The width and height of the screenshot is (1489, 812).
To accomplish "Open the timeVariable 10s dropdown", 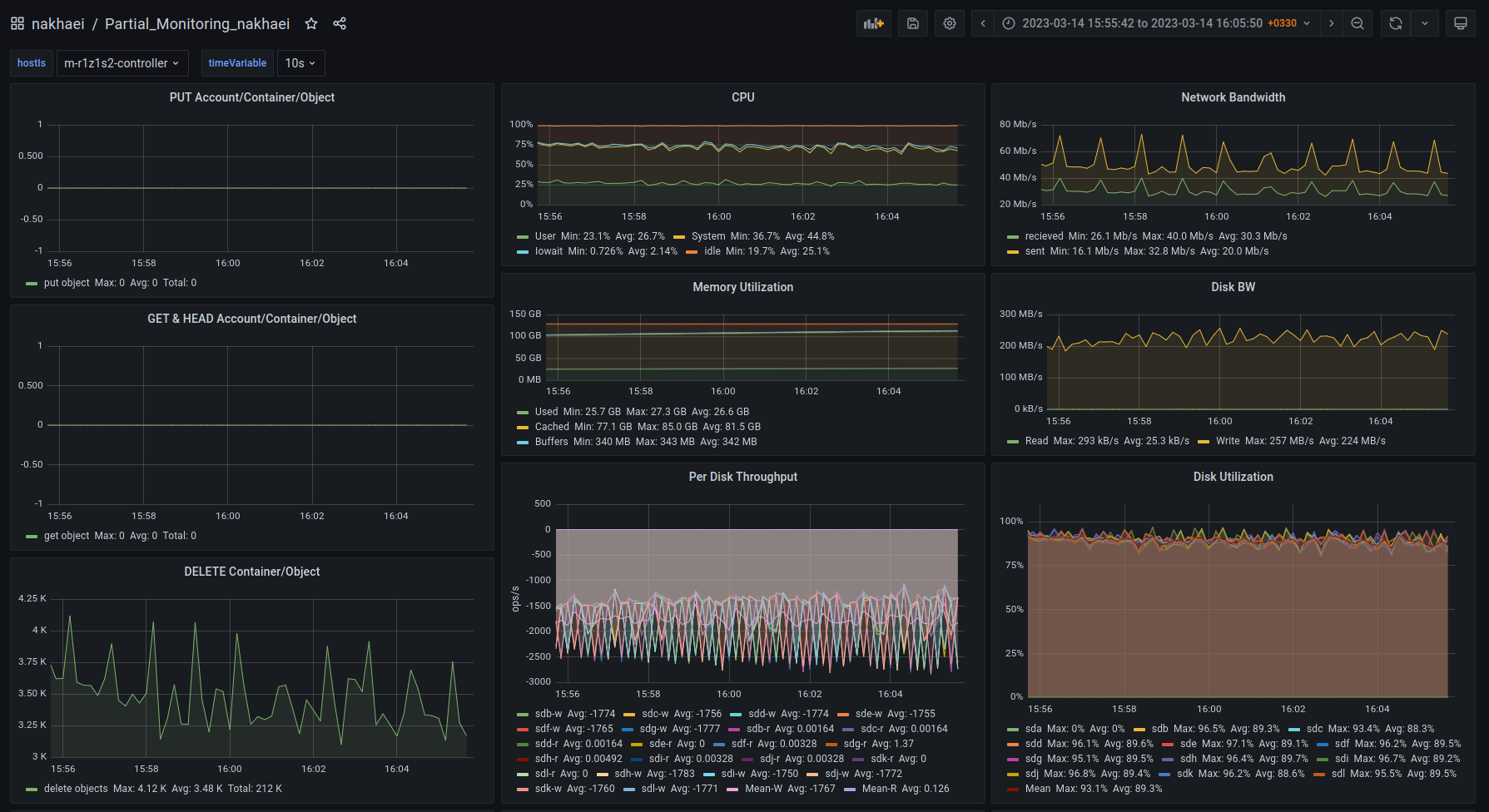I will pos(300,63).
